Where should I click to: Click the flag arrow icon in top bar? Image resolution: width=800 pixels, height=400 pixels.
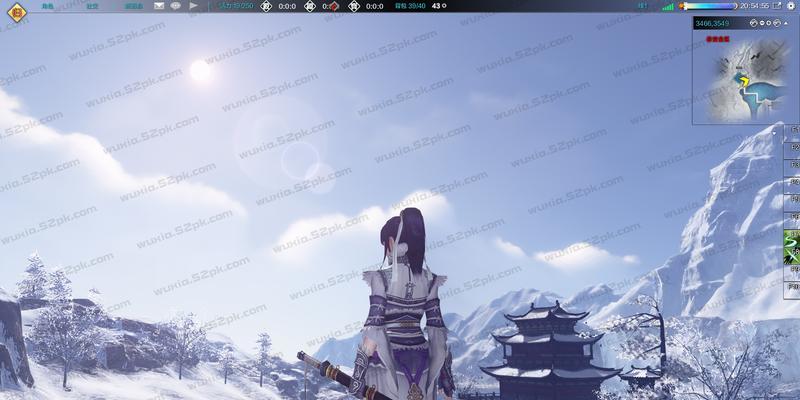pyautogui.click(x=193, y=6)
